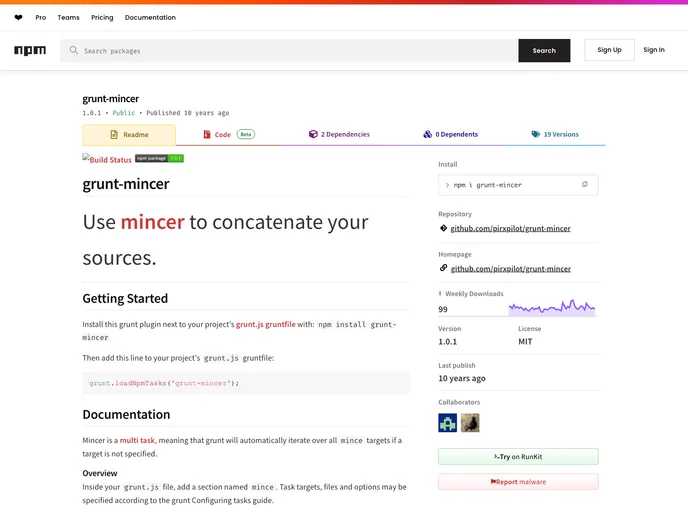Click the Beta badge on Code tab

coord(246,134)
